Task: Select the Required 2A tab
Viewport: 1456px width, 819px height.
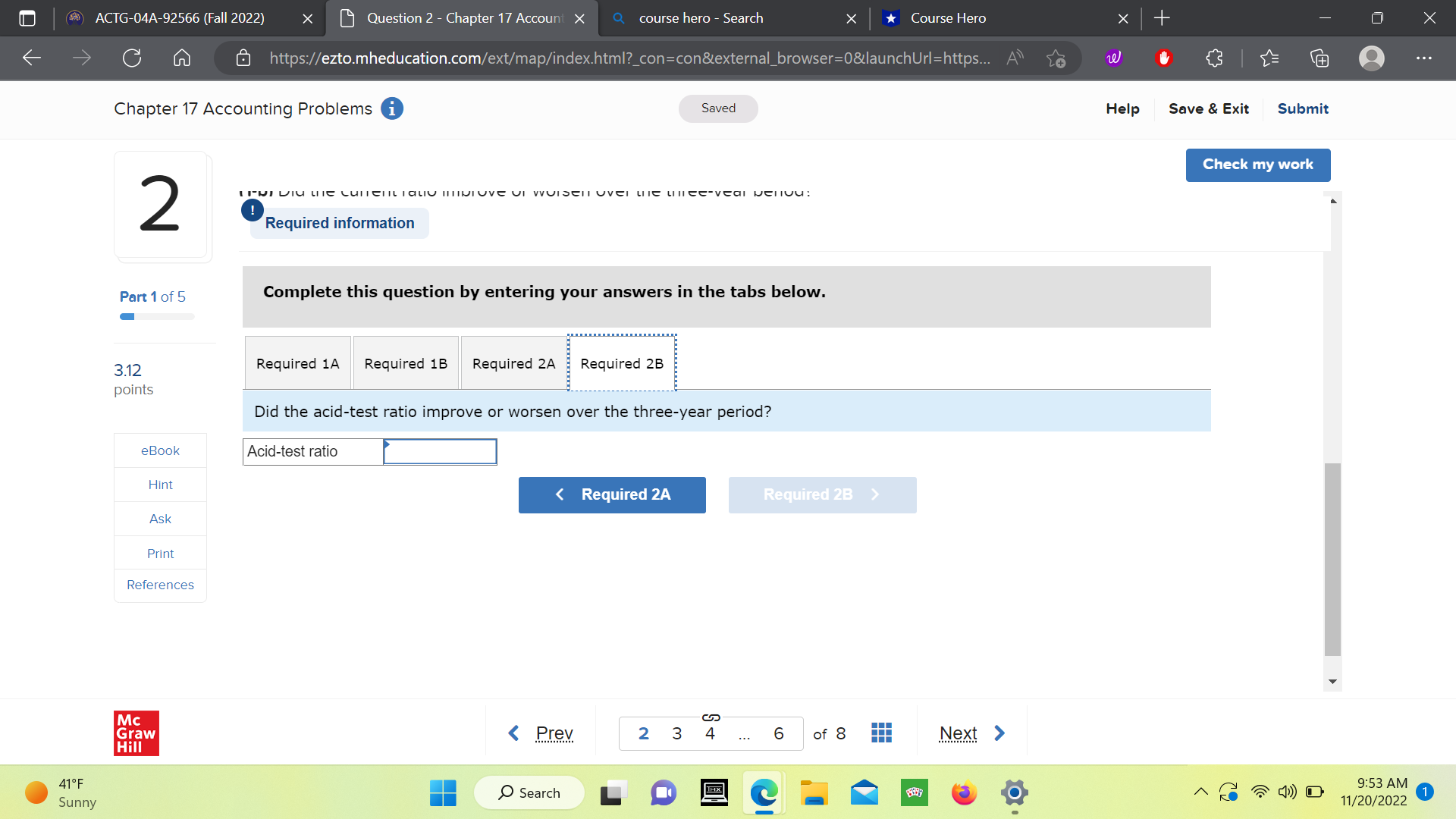Action: (x=513, y=364)
